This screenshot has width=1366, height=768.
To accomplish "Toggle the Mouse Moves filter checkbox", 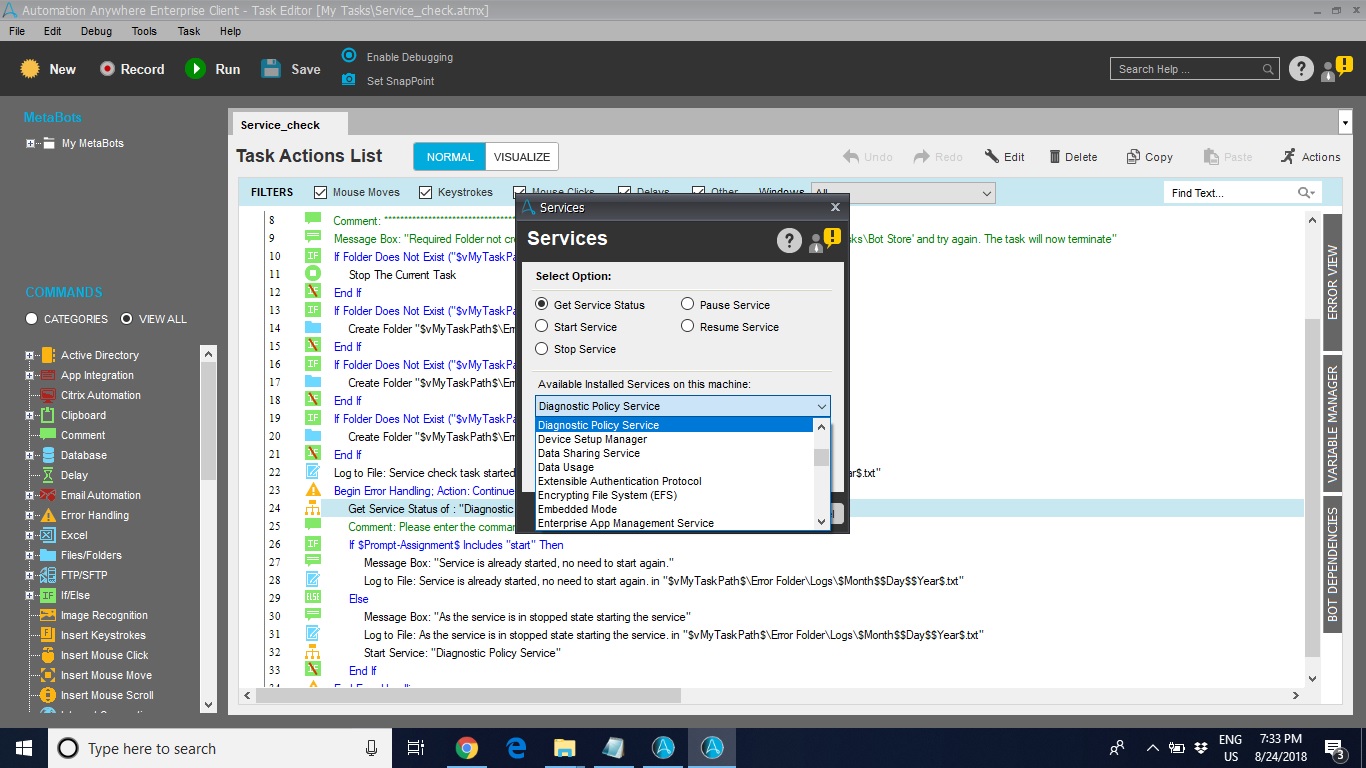I will click(321, 192).
